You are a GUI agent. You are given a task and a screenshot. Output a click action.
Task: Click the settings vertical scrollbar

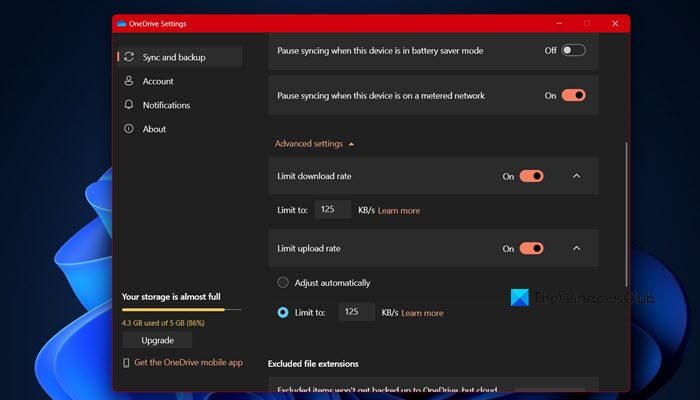pyautogui.click(x=626, y=214)
